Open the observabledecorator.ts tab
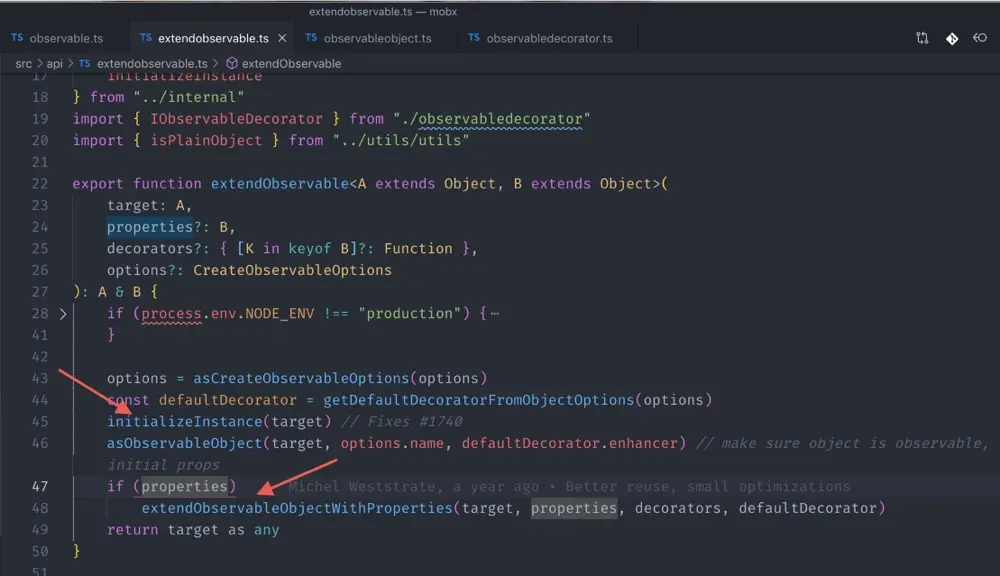Image resolution: width=1000 pixels, height=576 pixels. (549, 38)
